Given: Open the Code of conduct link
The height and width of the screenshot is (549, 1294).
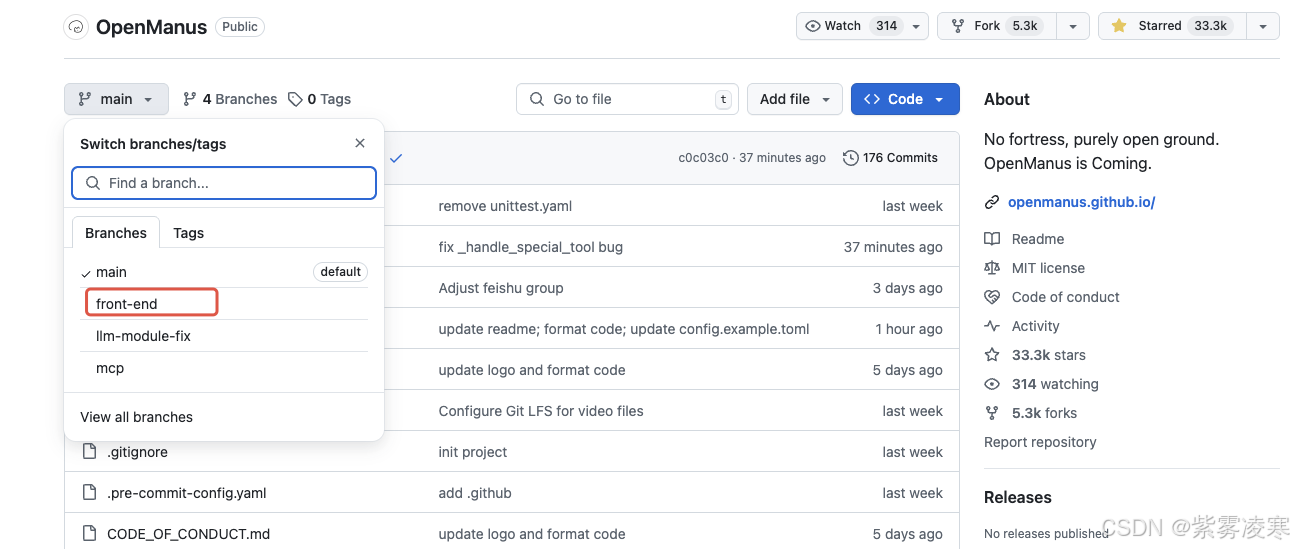Looking at the screenshot, I should 1066,297.
